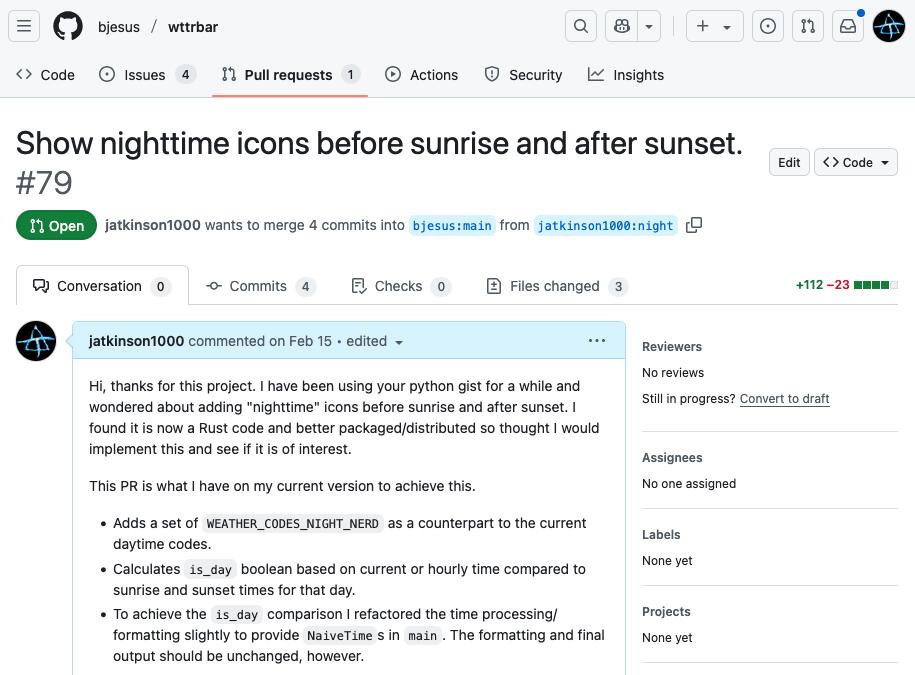
Task: Expand the Copilot dropdown arrow
Action: [x=650, y=27]
